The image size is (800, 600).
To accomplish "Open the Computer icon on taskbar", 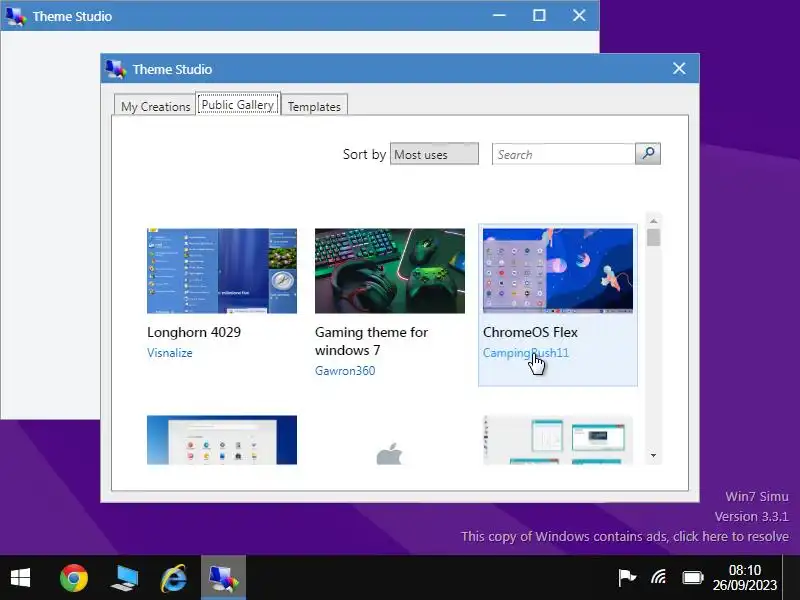I will (124, 578).
